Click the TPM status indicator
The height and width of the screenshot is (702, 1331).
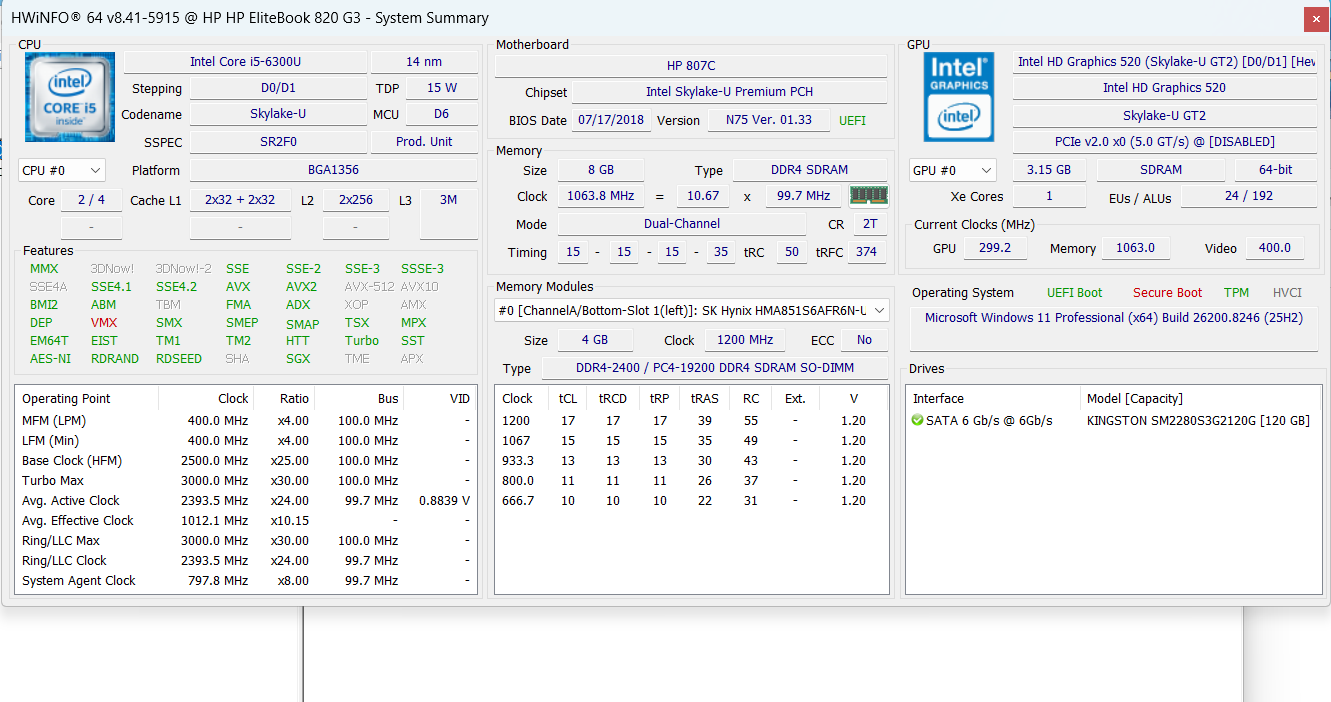point(1236,293)
